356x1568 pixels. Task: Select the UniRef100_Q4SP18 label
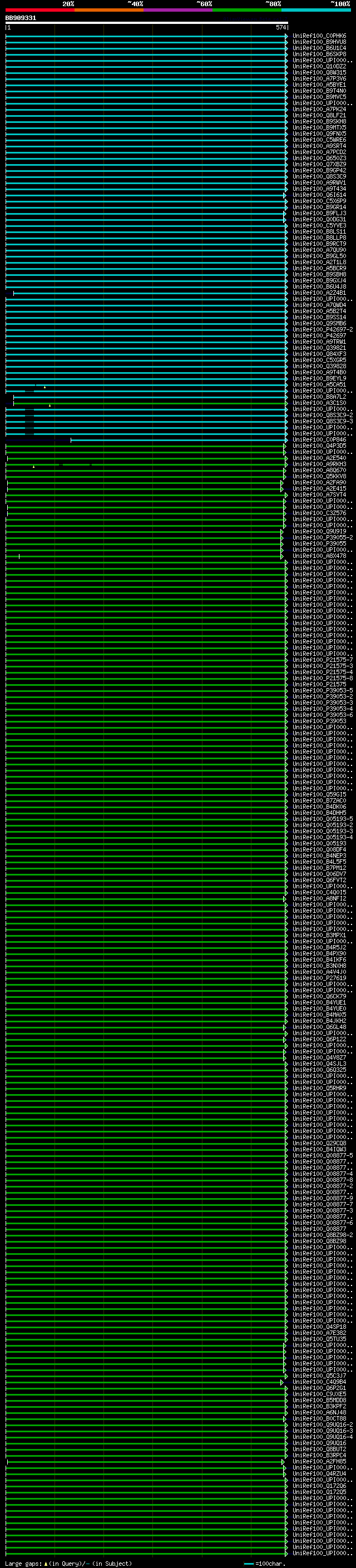click(319, 1327)
